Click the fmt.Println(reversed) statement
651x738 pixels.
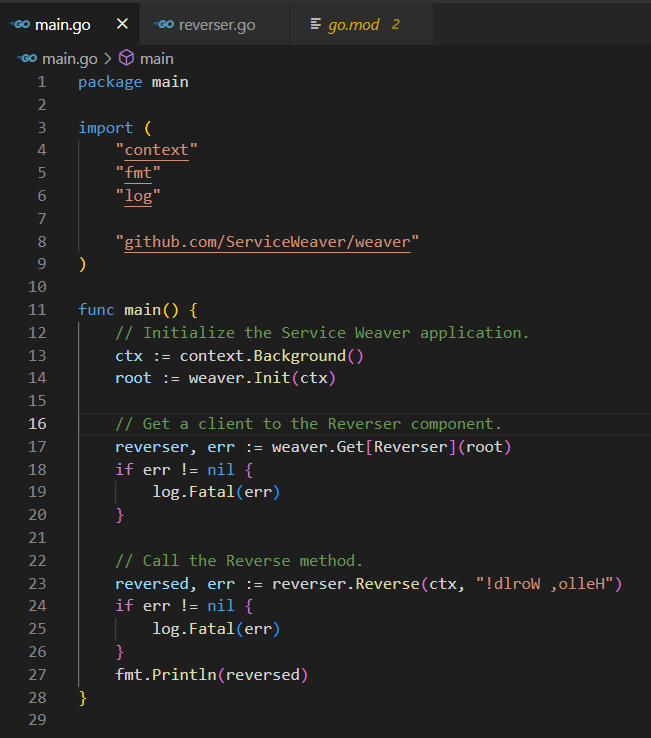click(x=211, y=675)
